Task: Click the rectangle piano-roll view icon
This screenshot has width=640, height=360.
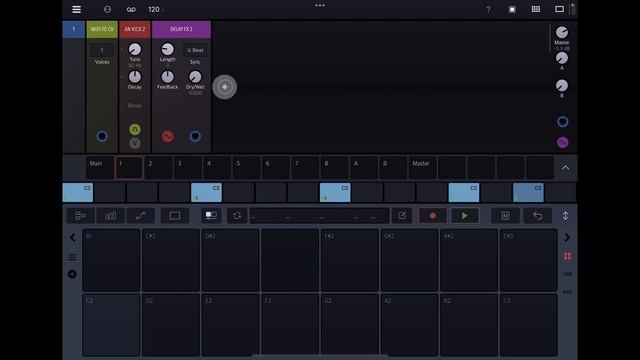Action: click(x=175, y=216)
